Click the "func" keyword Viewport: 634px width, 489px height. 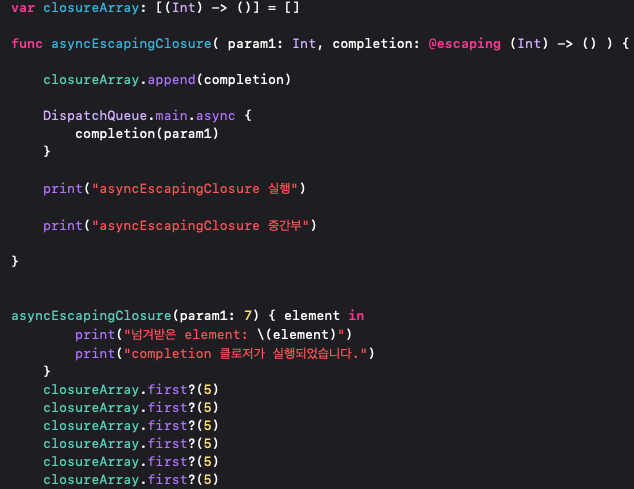(x=27, y=43)
